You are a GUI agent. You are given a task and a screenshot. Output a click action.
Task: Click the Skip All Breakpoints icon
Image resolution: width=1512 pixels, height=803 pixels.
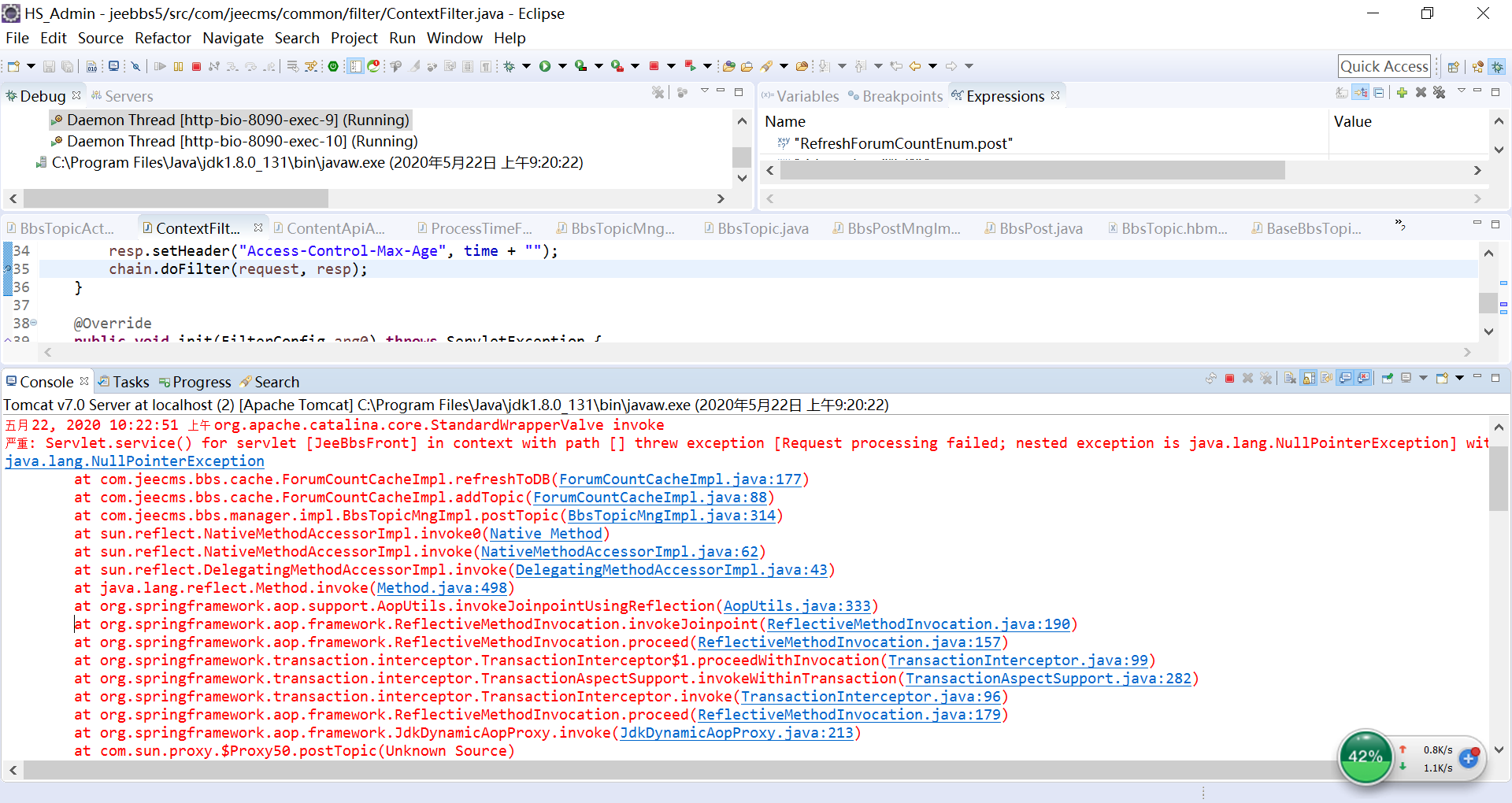coord(135,67)
